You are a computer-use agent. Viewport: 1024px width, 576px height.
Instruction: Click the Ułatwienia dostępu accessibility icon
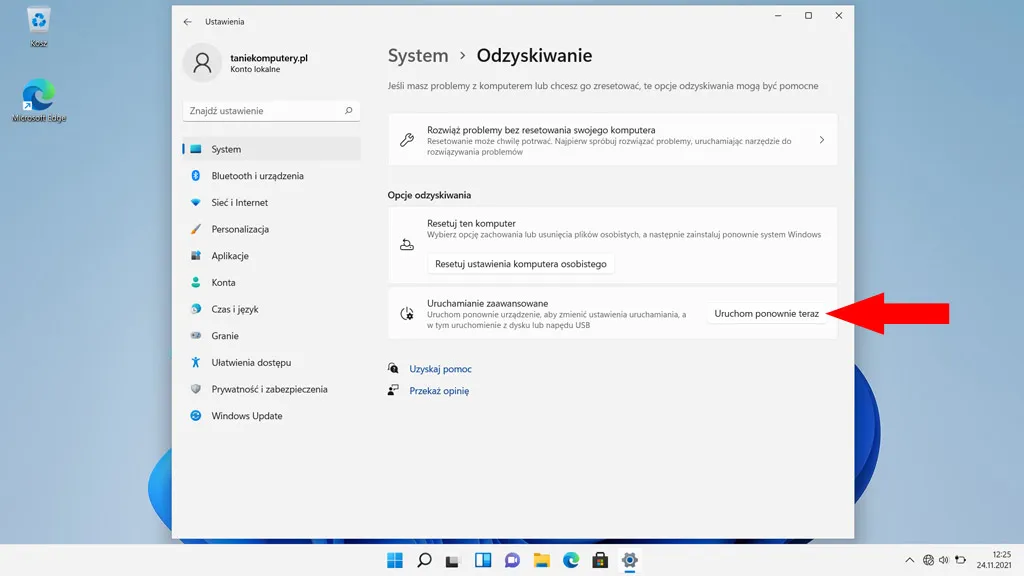pos(195,362)
